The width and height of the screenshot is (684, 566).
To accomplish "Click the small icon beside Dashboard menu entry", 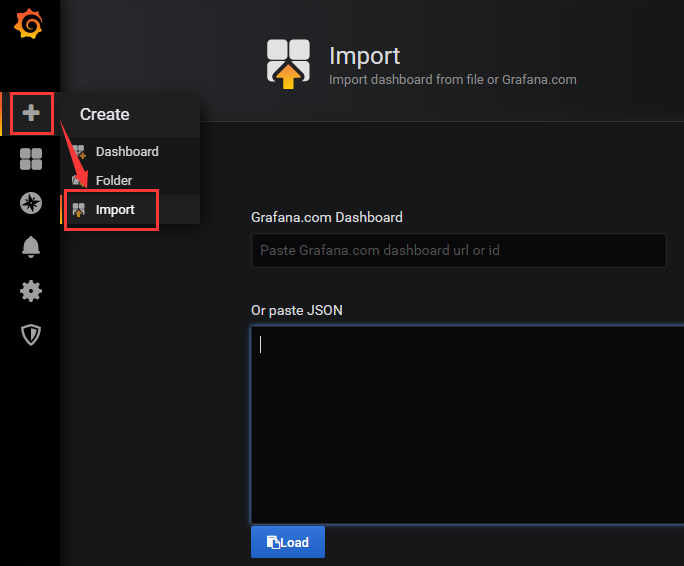I will point(79,151).
